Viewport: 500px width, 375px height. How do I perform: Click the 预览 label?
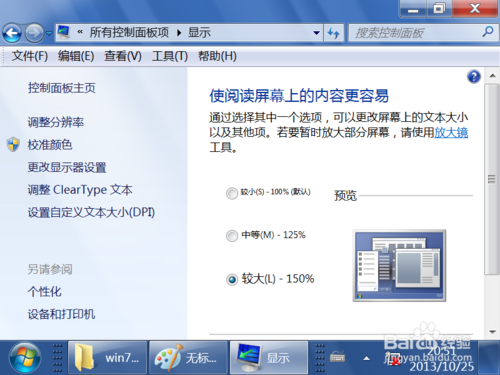pos(345,196)
